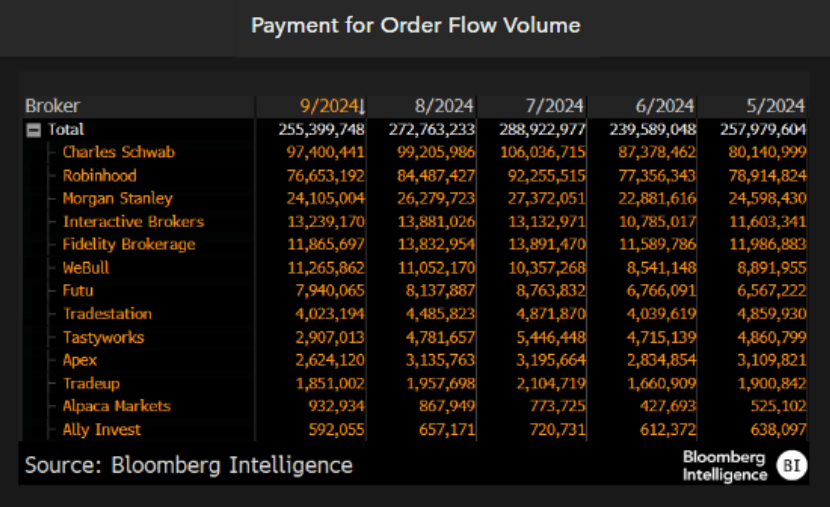This screenshot has width=830, height=507.
Task: Select the 7/2024 column header
Action: 553,106
